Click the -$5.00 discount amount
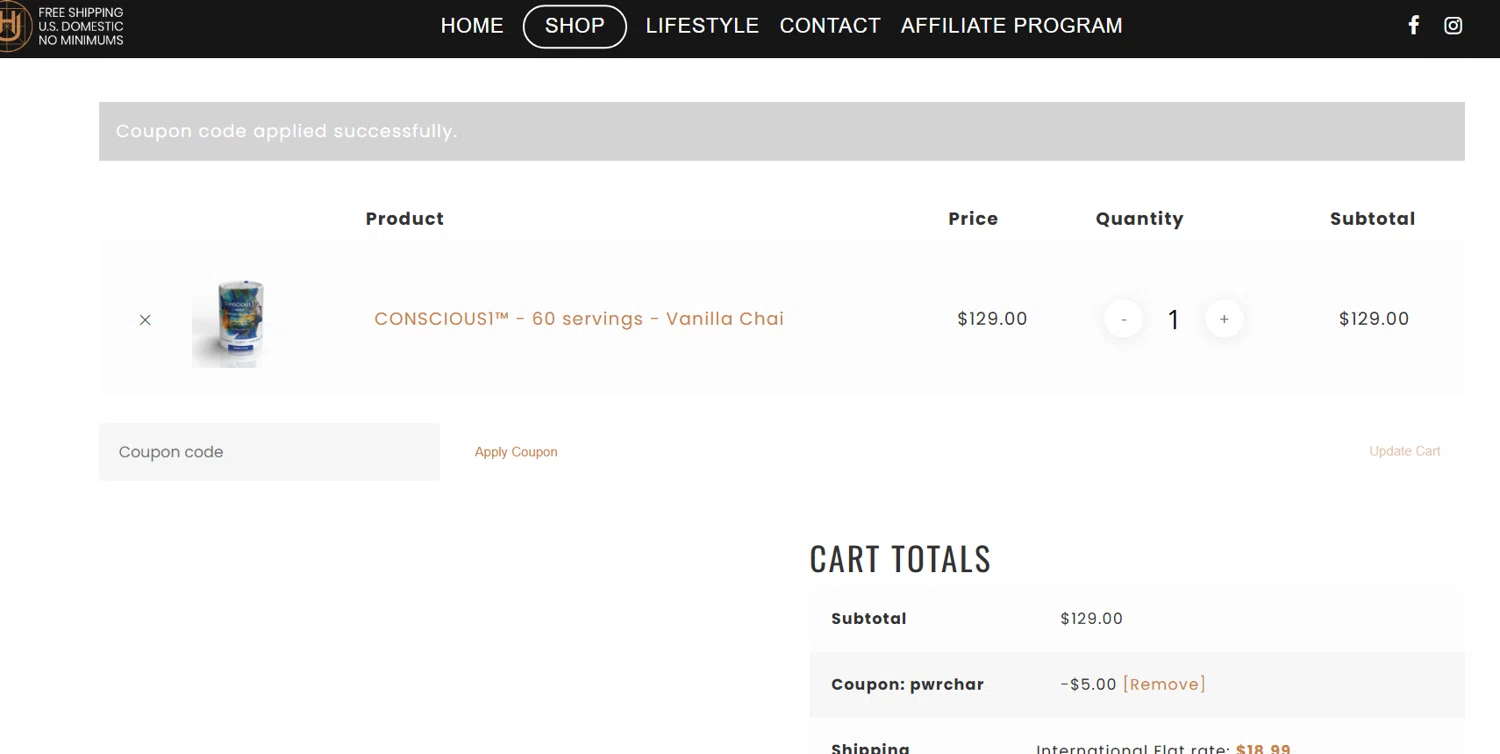The width and height of the screenshot is (1500, 754). pyautogui.click(x=1088, y=684)
